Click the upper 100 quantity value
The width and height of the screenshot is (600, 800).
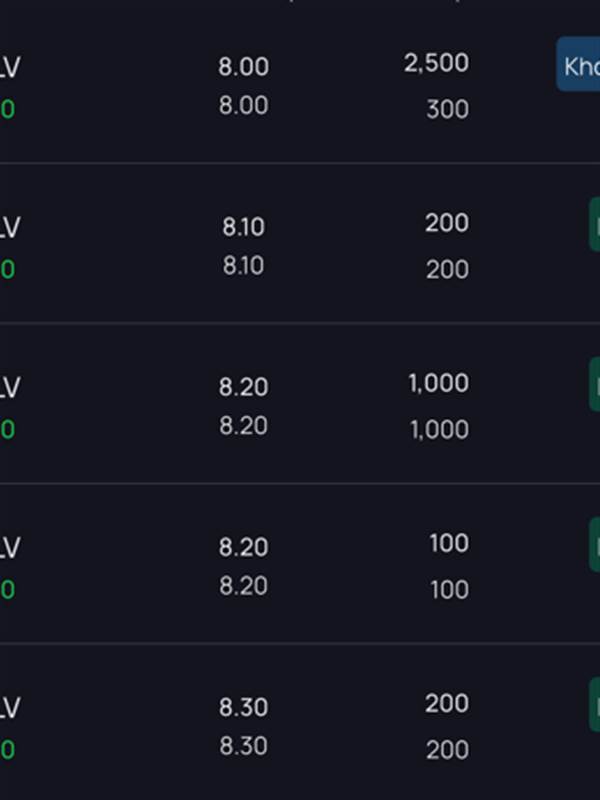pyautogui.click(x=448, y=544)
